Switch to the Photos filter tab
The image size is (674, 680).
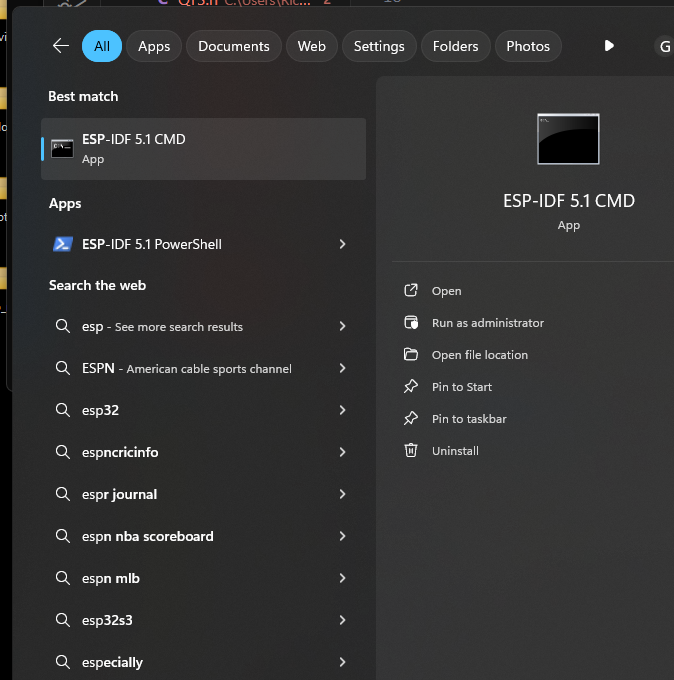pos(528,46)
